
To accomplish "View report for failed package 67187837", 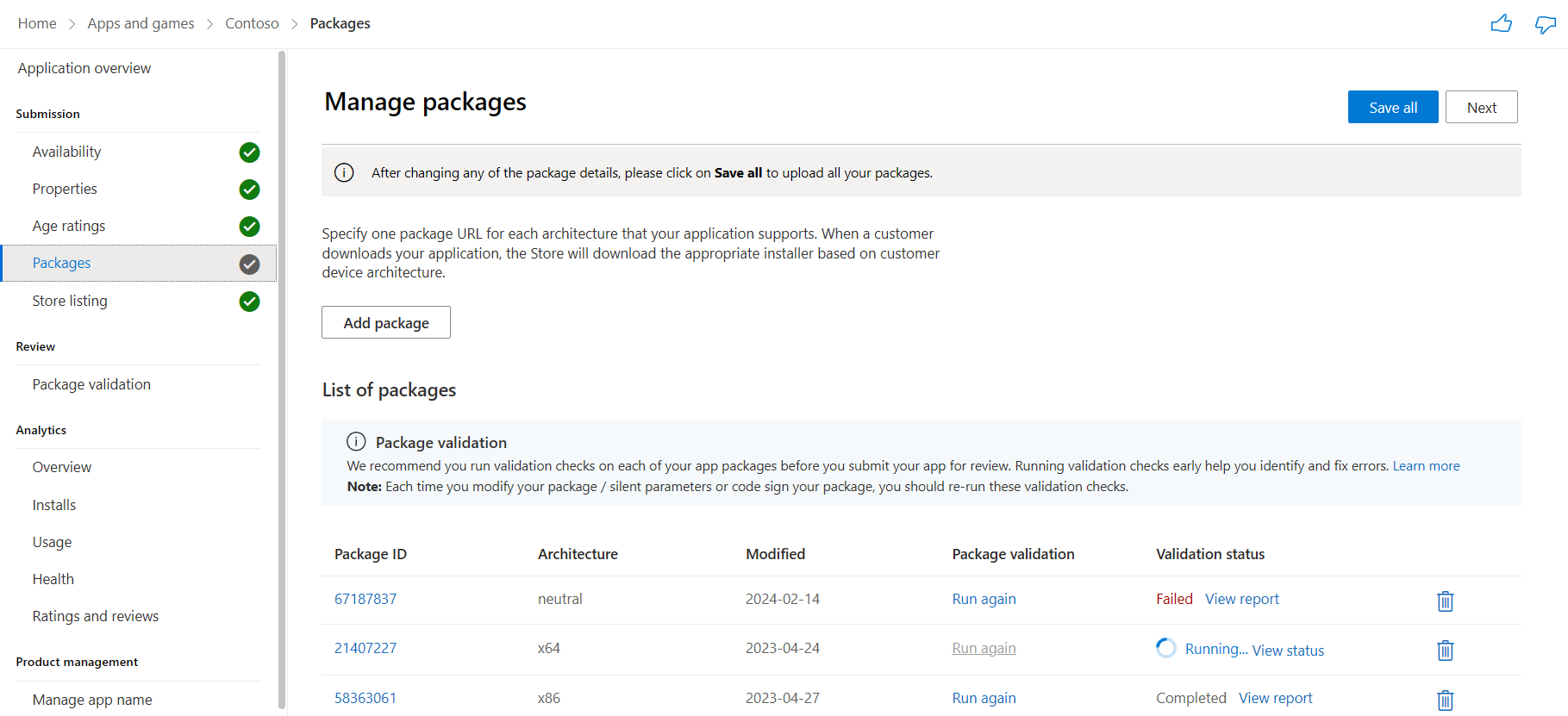I will (1242, 599).
